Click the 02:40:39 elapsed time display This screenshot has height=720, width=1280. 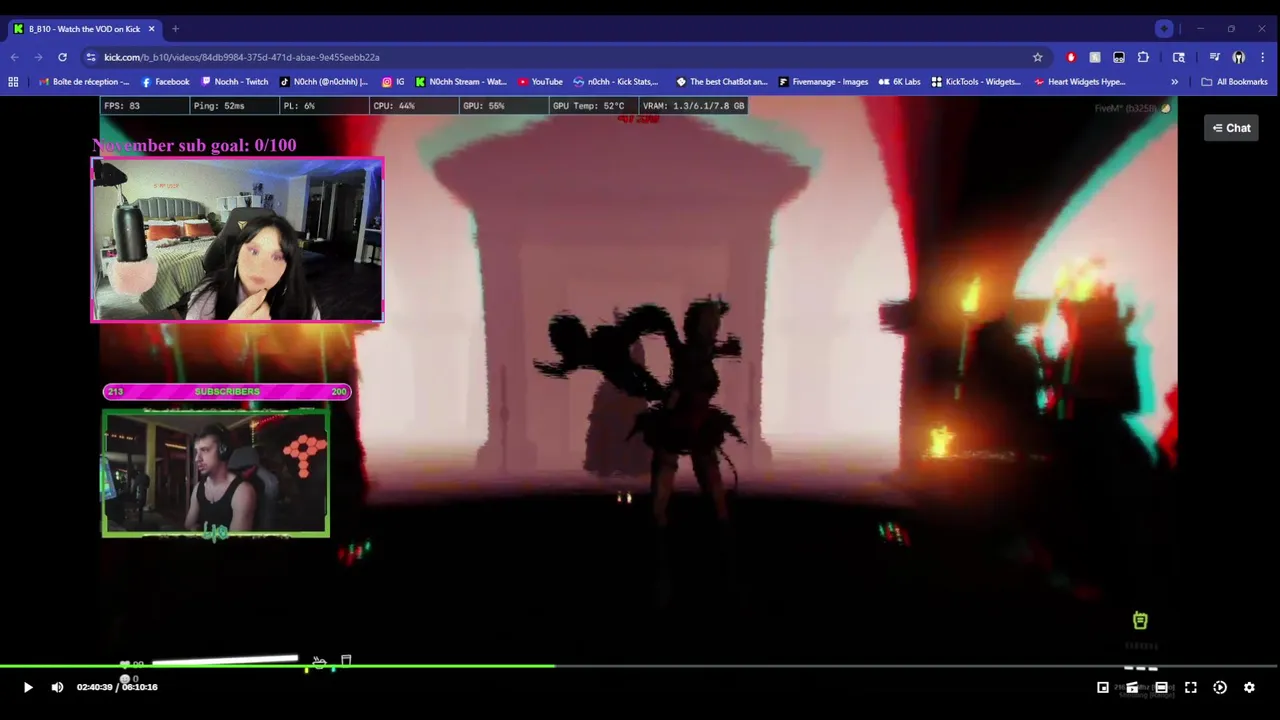click(x=95, y=687)
